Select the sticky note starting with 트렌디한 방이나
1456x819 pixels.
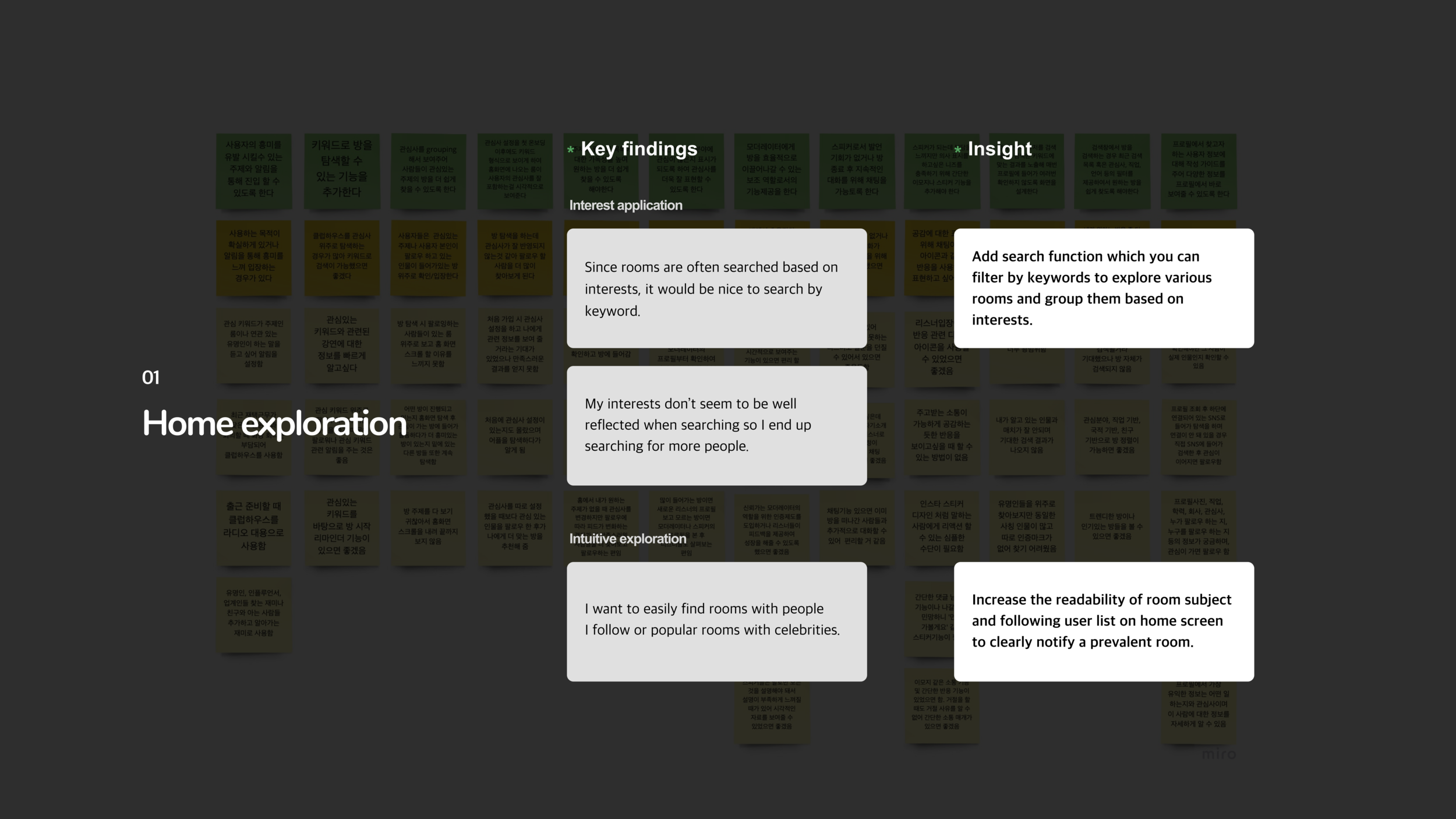[1111, 527]
